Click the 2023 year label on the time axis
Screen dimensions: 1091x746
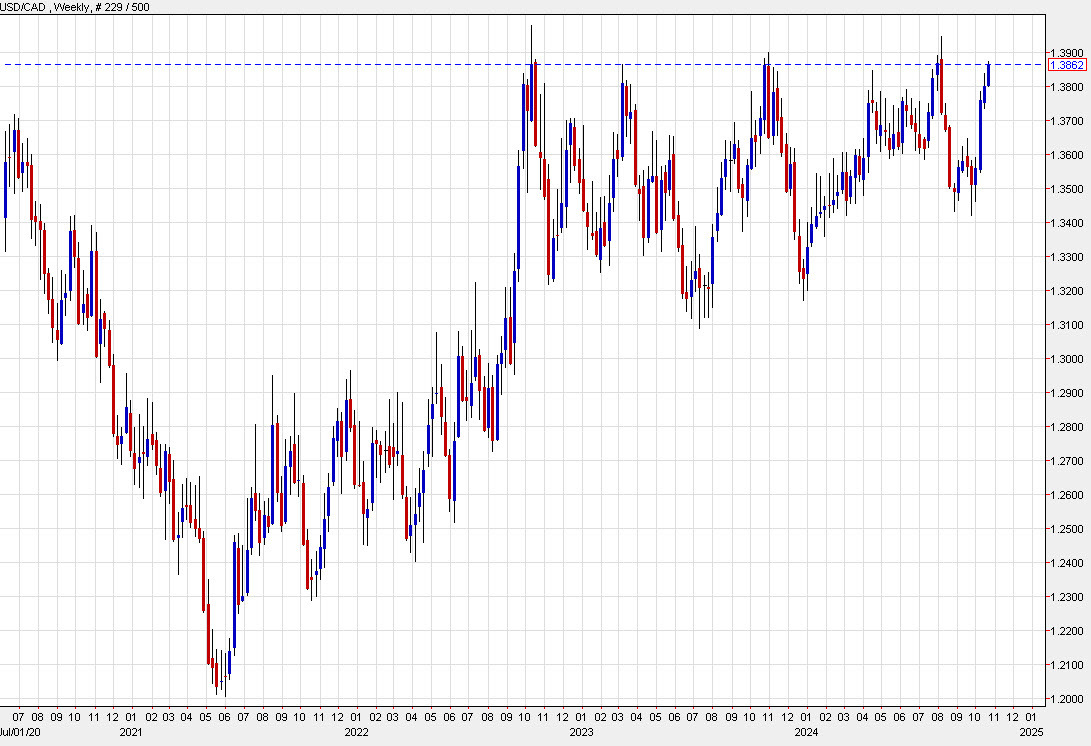(x=581, y=734)
